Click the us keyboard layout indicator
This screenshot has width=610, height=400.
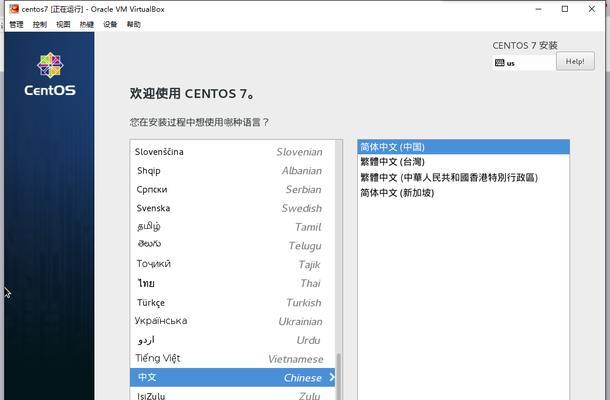(524, 63)
